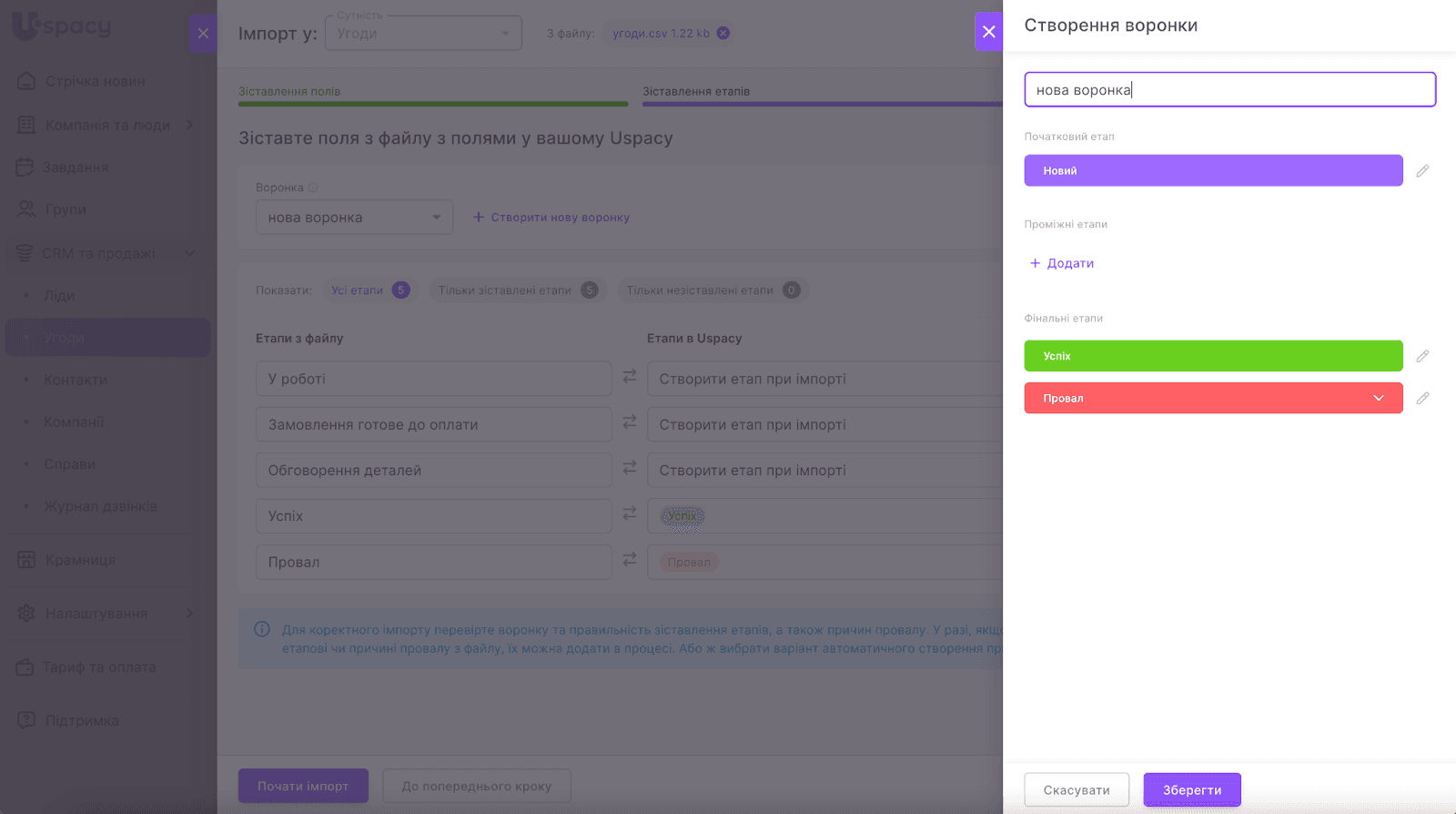Image resolution: width=1456 pixels, height=814 pixels.
Task: Click the info icon beside Воронка label
Action: 313,188
